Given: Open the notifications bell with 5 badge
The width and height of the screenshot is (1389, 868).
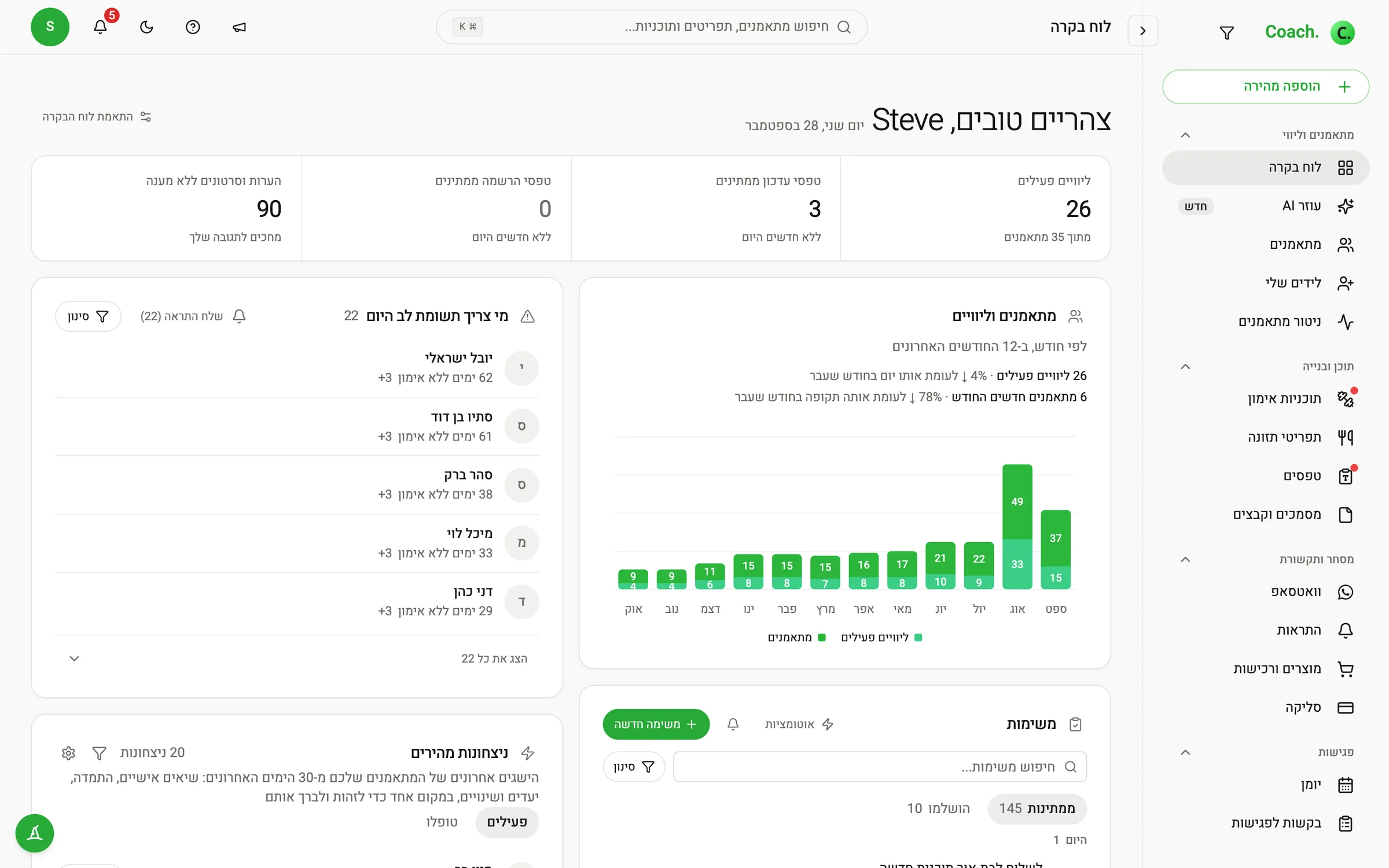Looking at the screenshot, I should 101,27.
